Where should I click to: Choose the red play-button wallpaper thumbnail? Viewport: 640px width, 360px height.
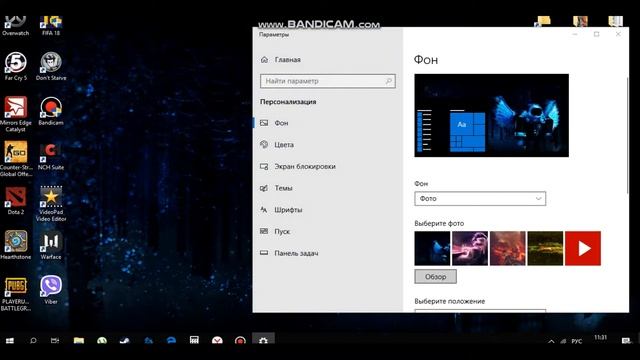tap(583, 248)
